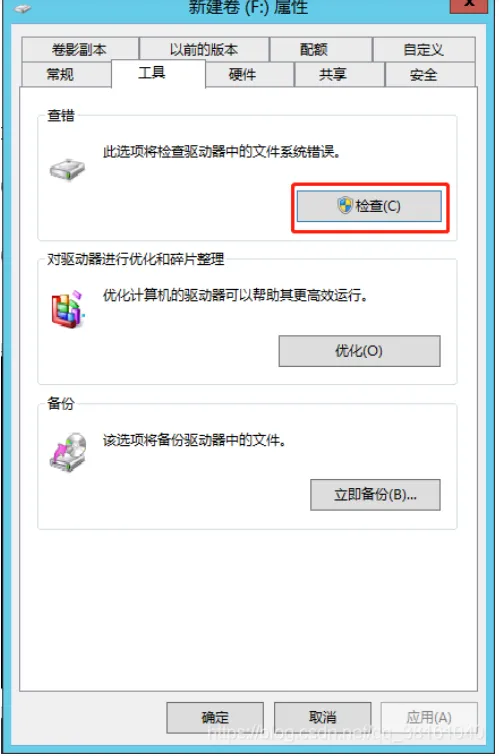
Task: Go to the 自定义 tab
Action: [424, 49]
